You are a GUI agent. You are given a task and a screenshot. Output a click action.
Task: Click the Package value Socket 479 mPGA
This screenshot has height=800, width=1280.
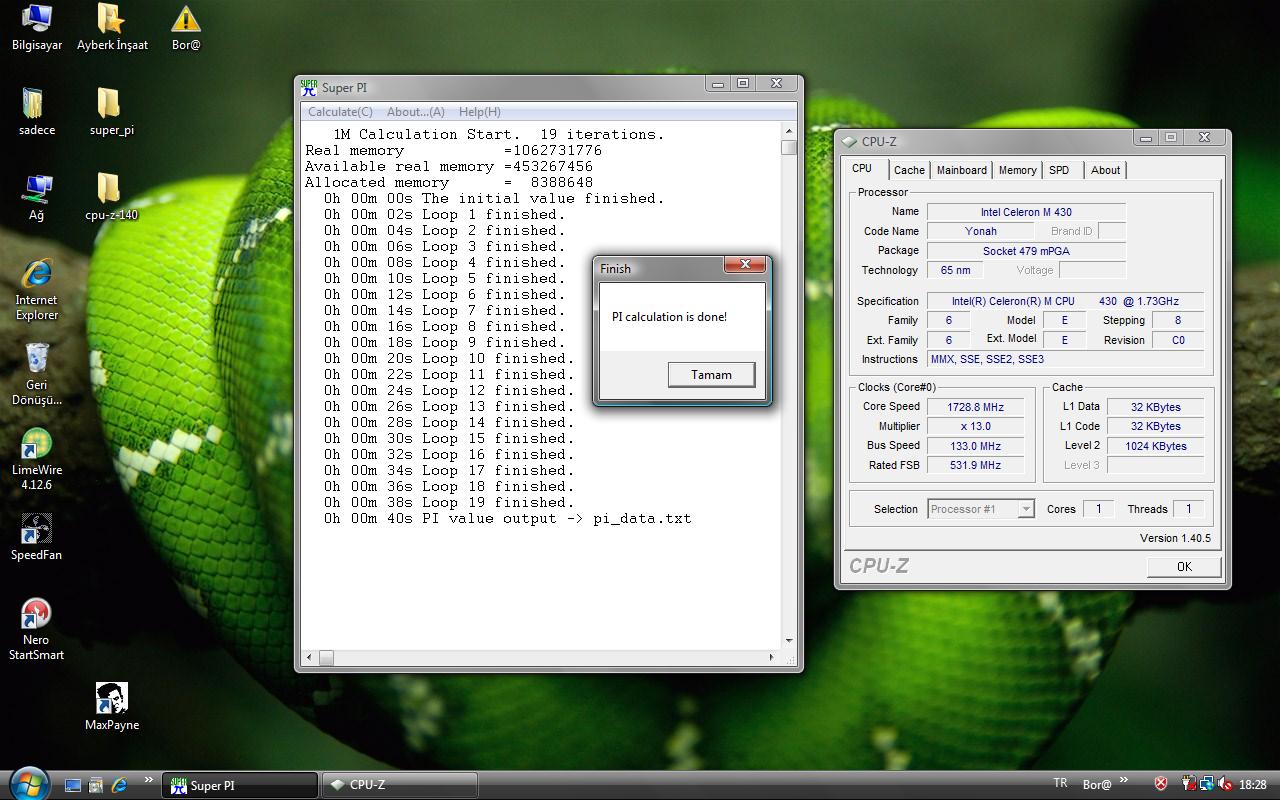(x=1026, y=251)
